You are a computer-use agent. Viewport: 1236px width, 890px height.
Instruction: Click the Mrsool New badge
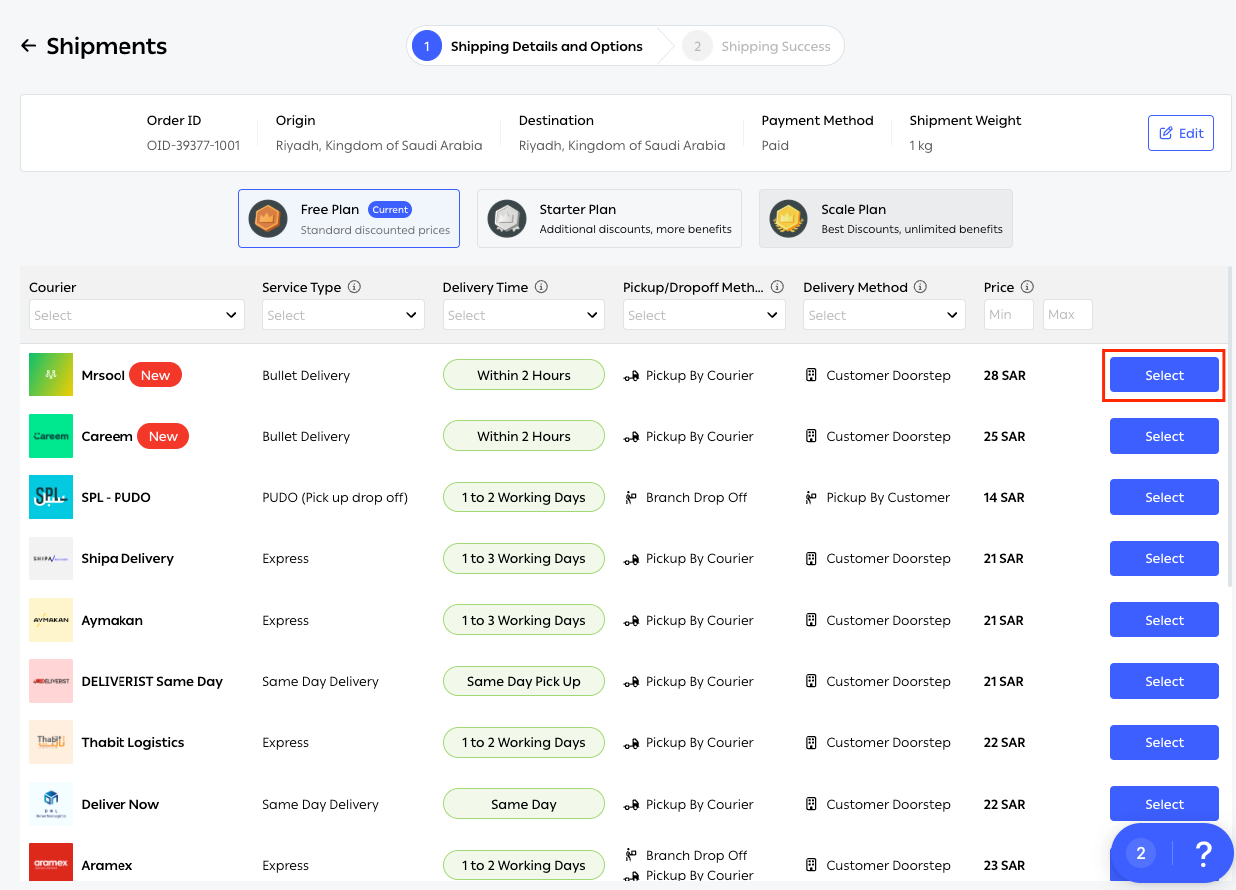pyautogui.click(x=155, y=375)
